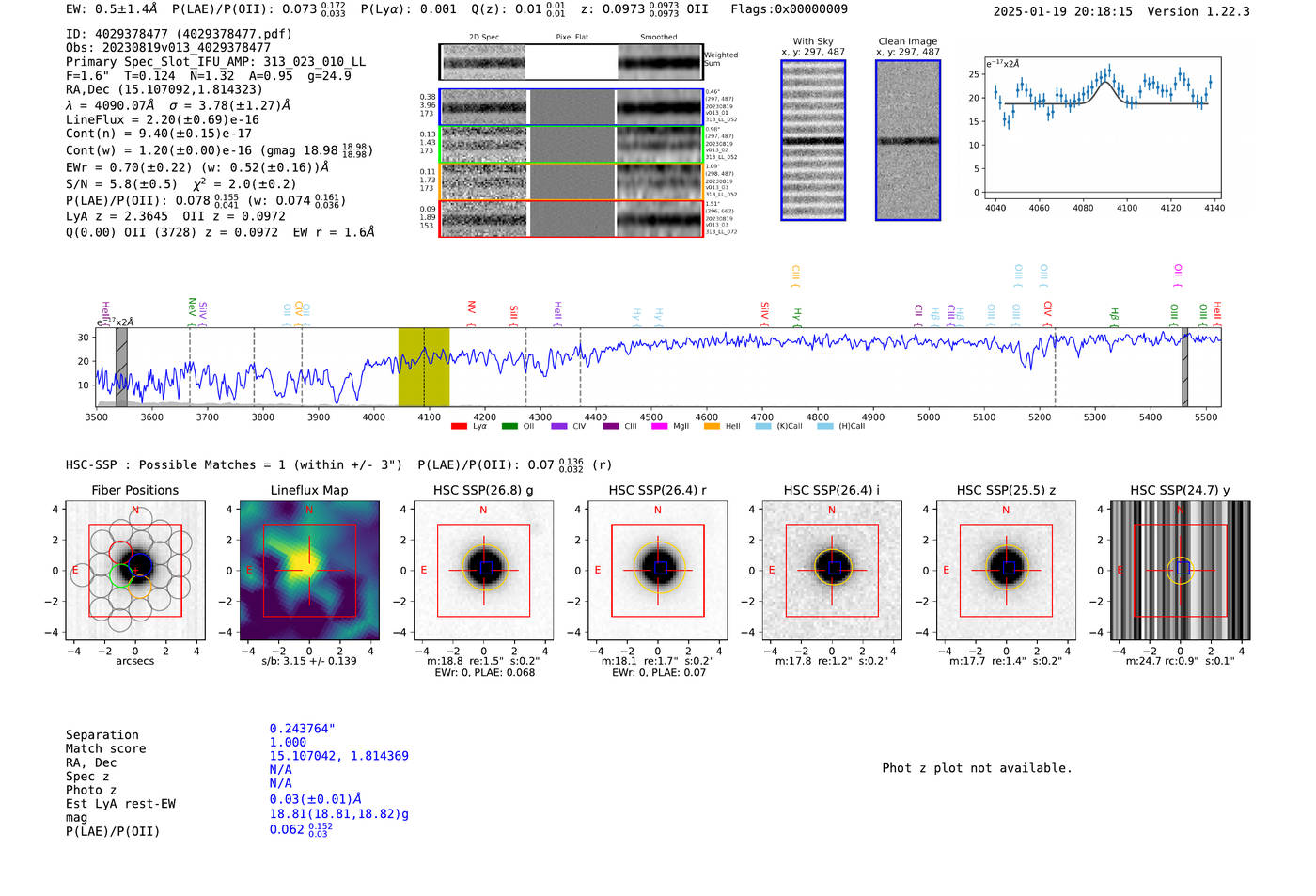Open the HSC SSP(26.4) r image
The image size is (1316, 896).
(657, 570)
